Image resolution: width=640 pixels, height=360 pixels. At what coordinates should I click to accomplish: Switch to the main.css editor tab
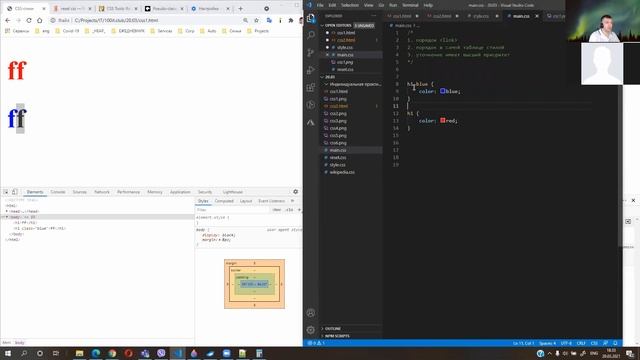click(521, 16)
